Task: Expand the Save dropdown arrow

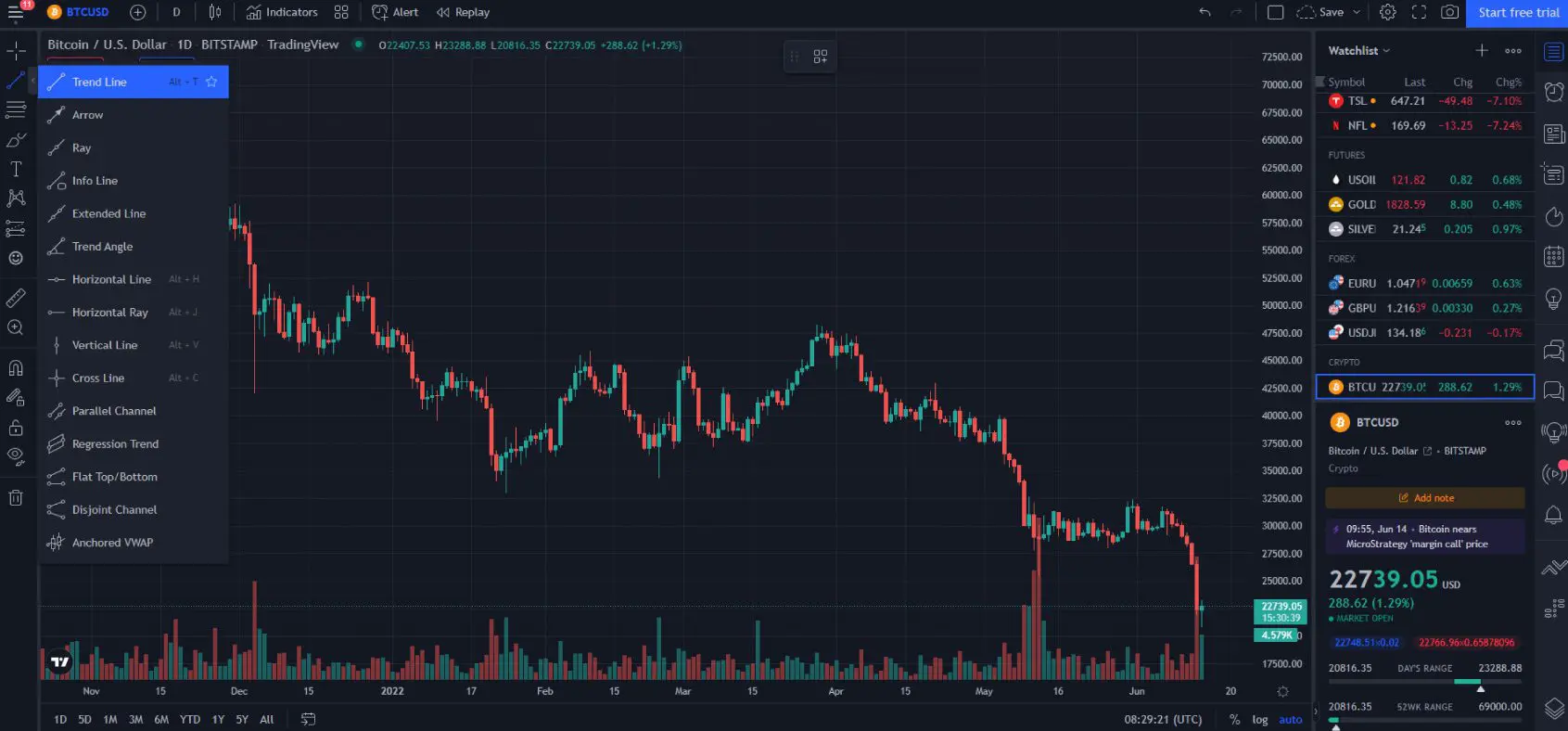Action: pos(1357,12)
